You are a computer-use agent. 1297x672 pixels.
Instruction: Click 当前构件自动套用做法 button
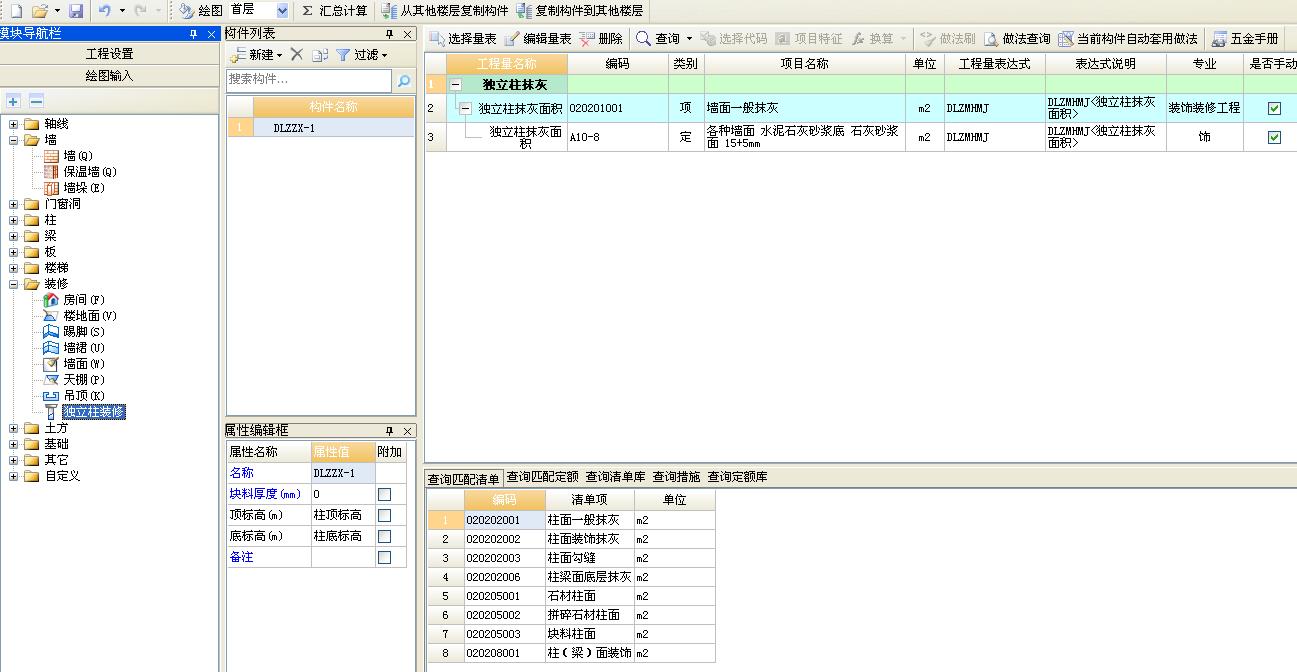(x=1128, y=38)
